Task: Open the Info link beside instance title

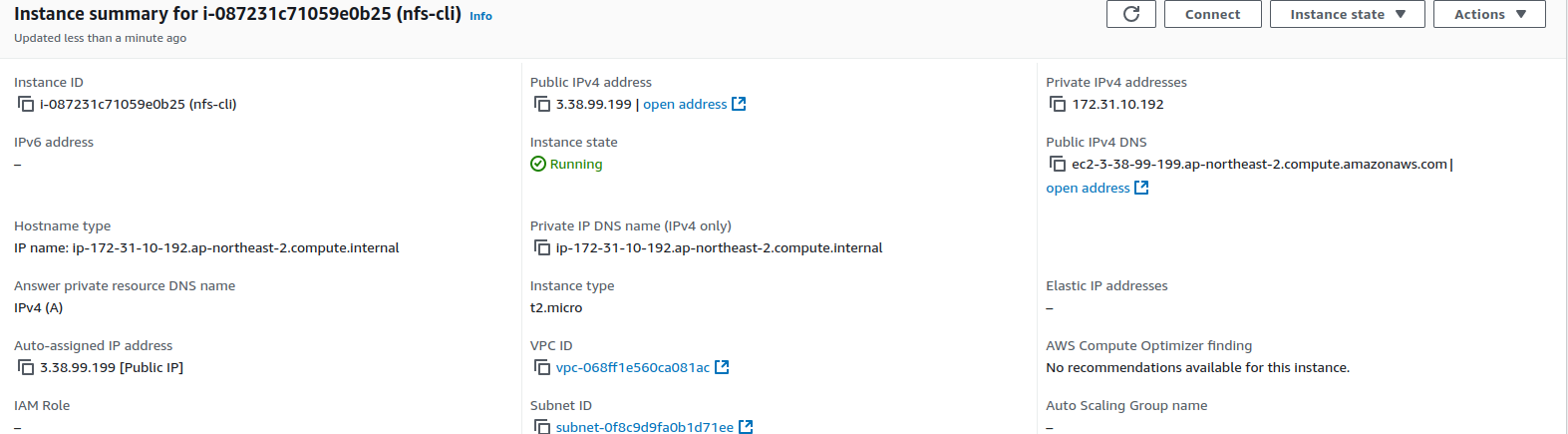Action: (480, 16)
